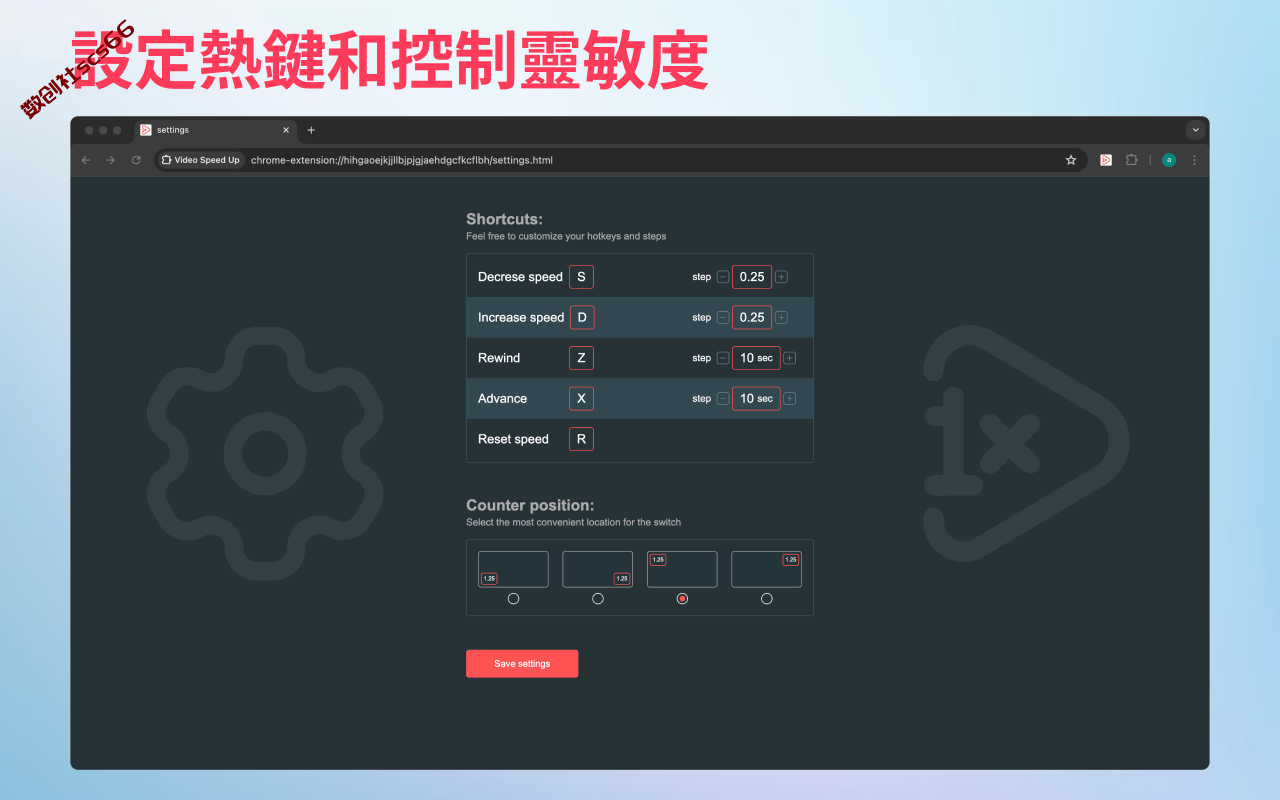Click the bottom-left counter preview thumbnail

pos(513,569)
